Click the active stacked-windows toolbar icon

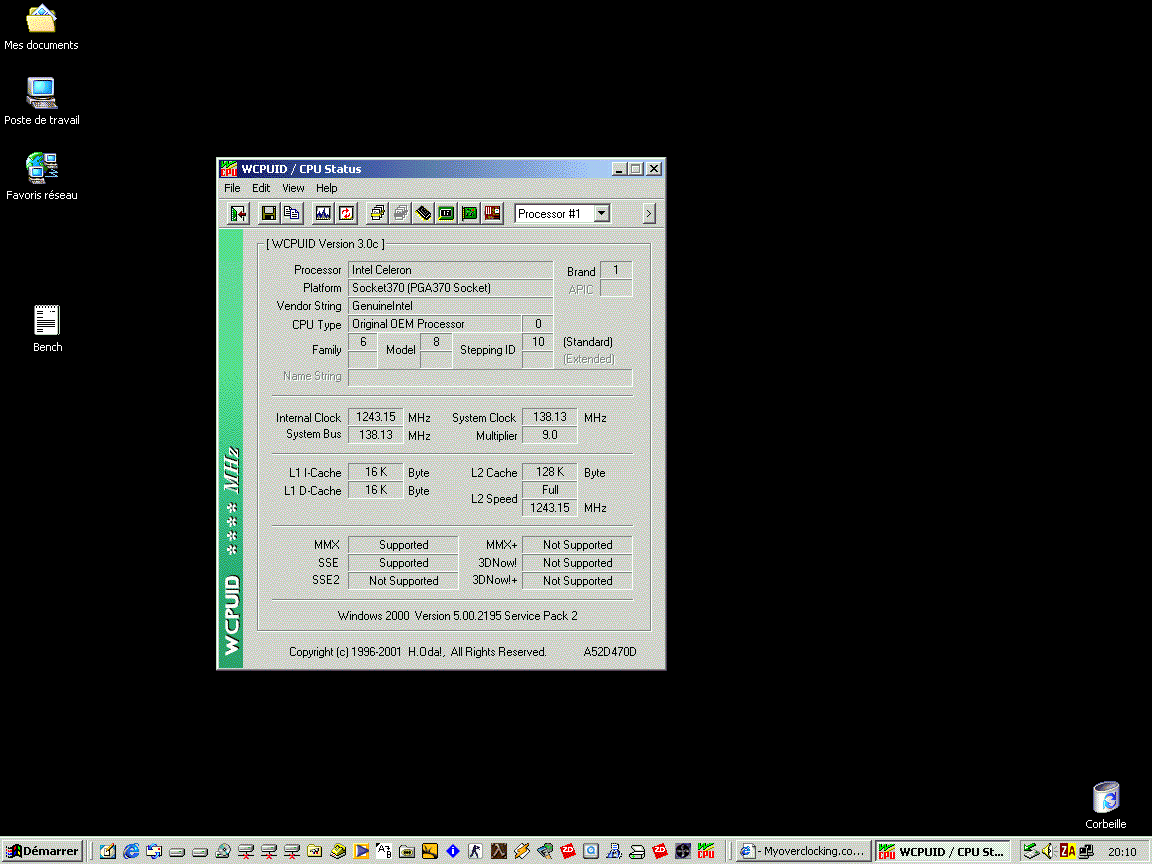pyautogui.click(x=378, y=214)
